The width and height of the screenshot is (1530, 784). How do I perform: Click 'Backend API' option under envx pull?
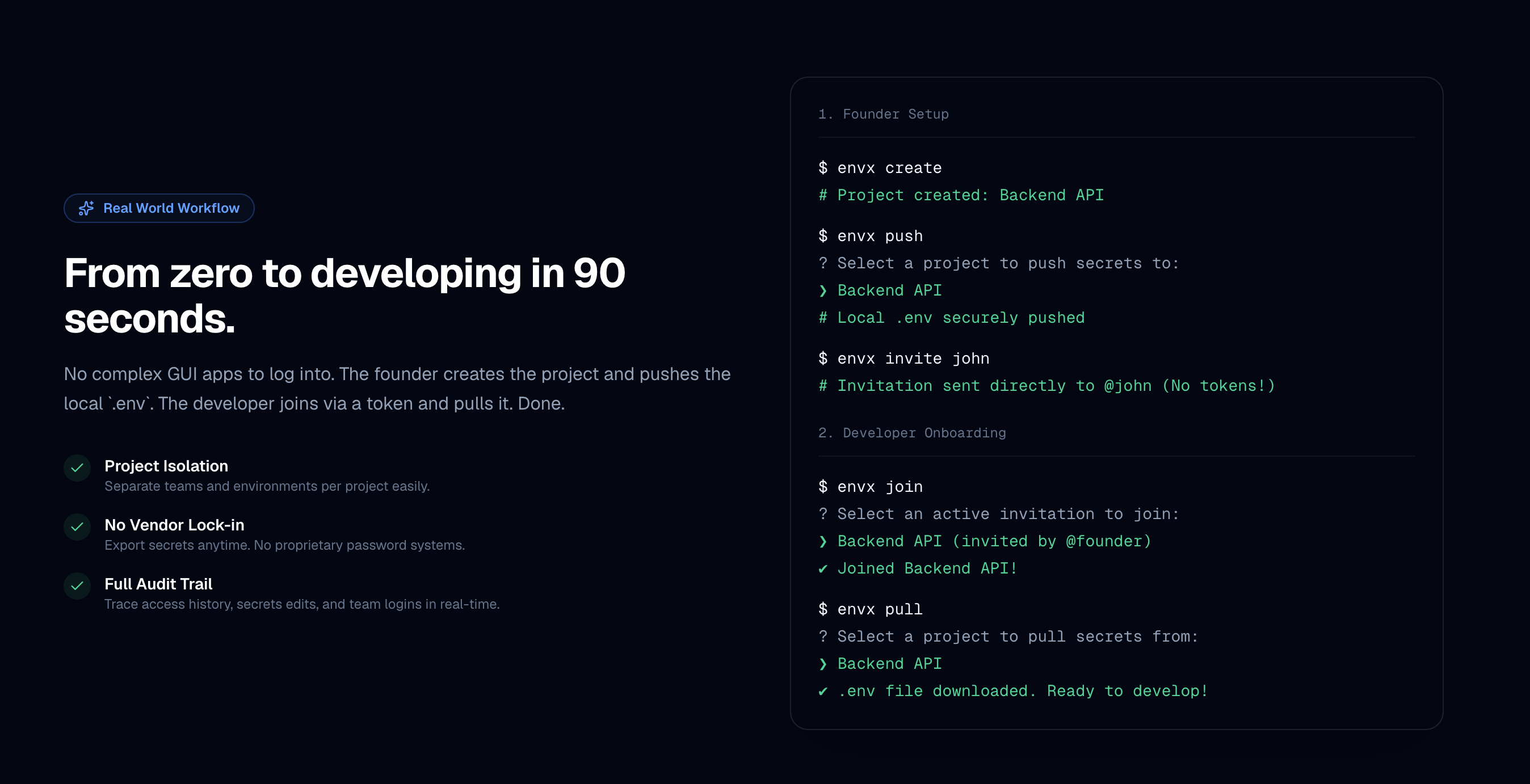pyautogui.click(x=880, y=664)
